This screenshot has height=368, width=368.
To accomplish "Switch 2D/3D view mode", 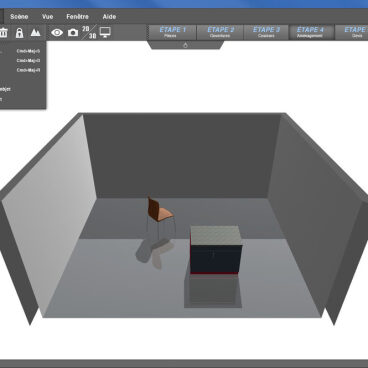I will click(x=89, y=32).
